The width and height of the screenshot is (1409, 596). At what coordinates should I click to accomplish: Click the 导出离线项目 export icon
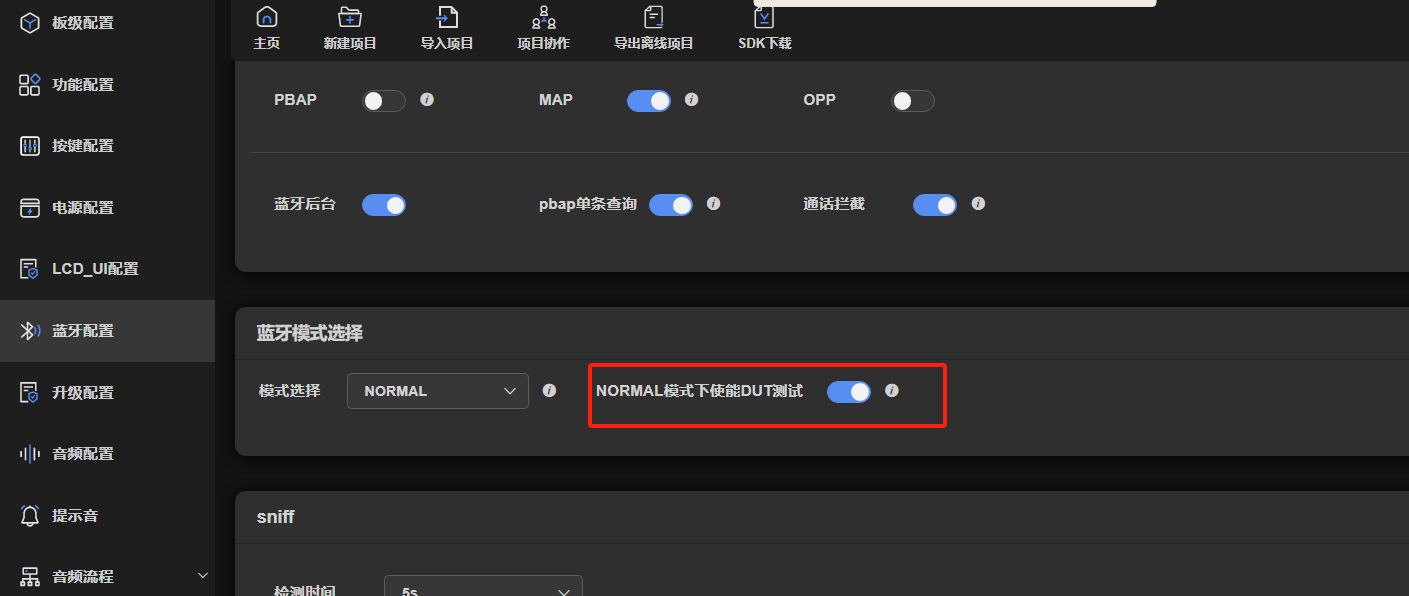point(654,16)
